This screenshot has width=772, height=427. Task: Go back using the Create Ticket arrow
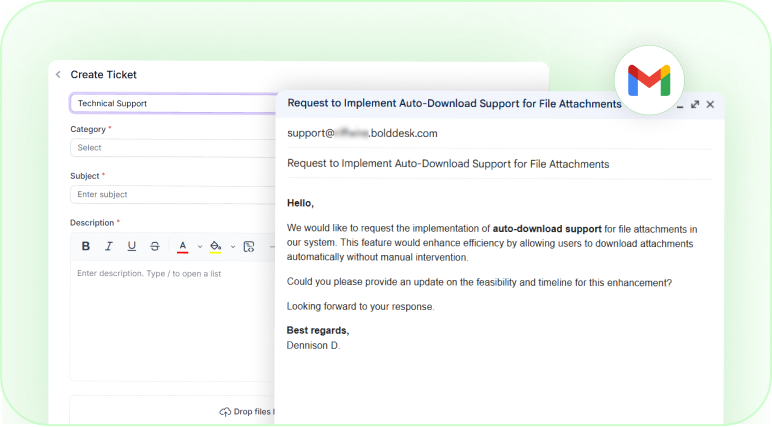pos(58,74)
